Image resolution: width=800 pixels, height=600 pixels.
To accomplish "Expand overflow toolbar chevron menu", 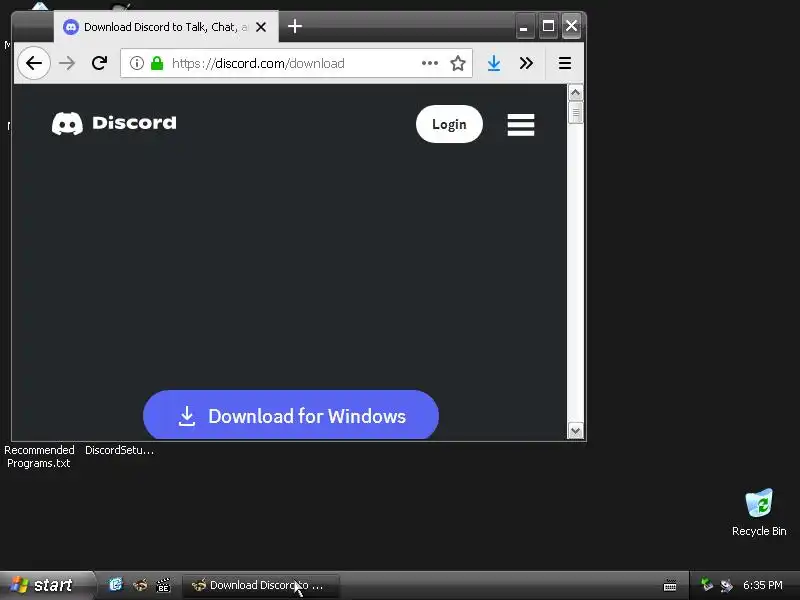I will pos(526,63).
